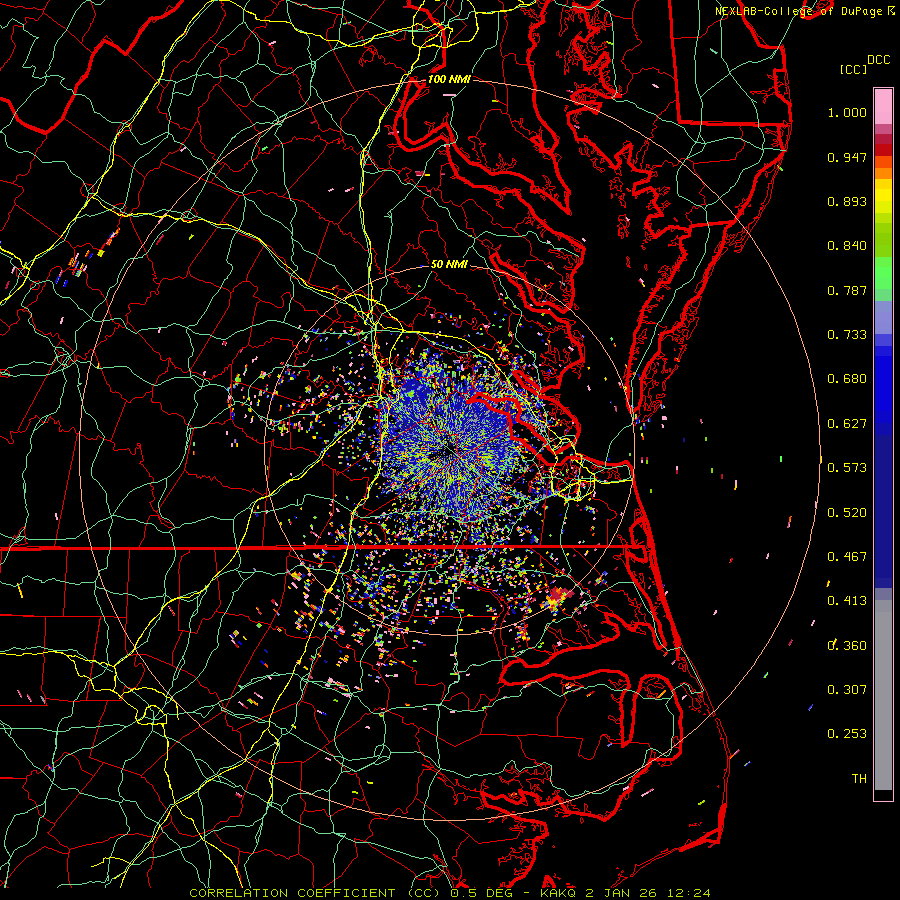Viewport: 900px width, 900px height.
Task: Click the radar site center of the echo cluster
Action: [x=449, y=452]
